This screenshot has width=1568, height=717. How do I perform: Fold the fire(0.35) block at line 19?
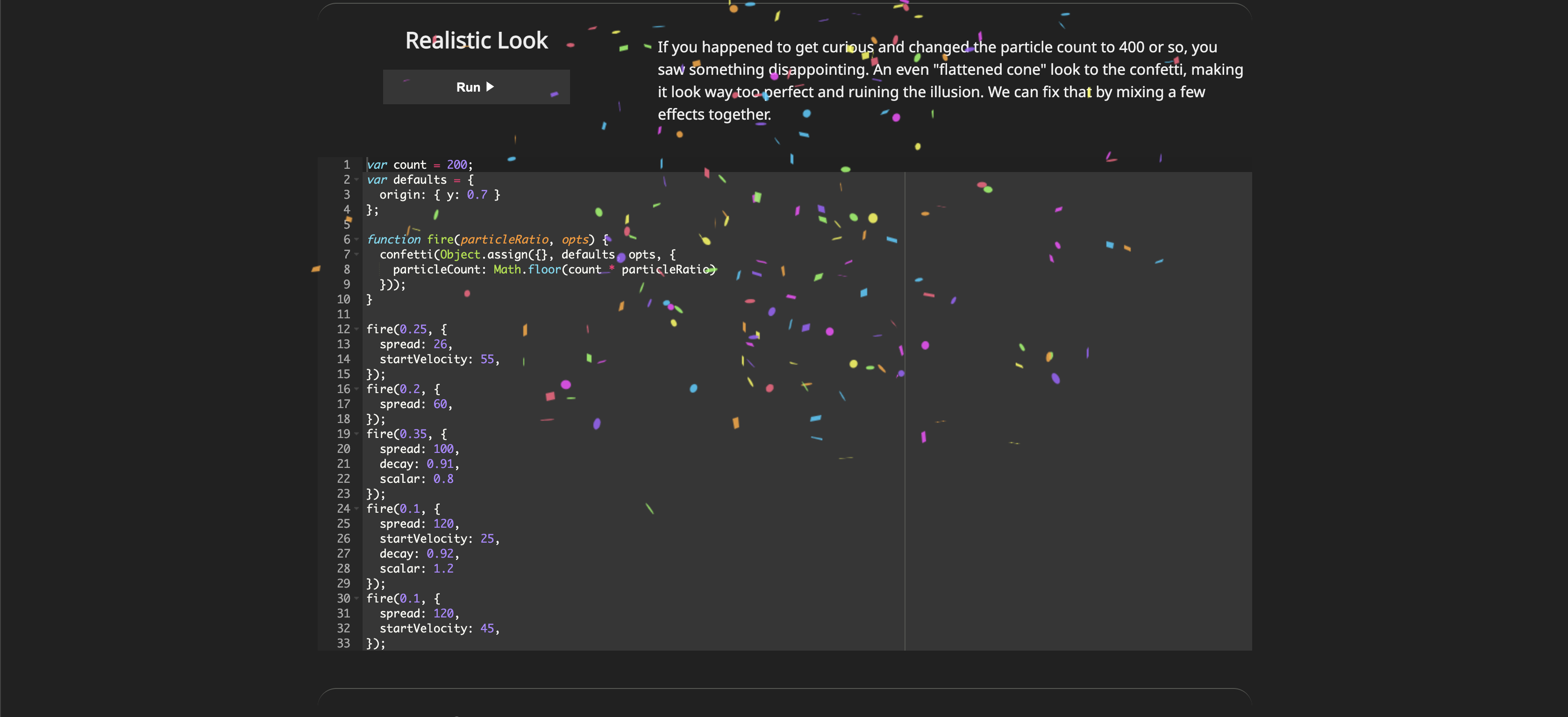pos(356,434)
